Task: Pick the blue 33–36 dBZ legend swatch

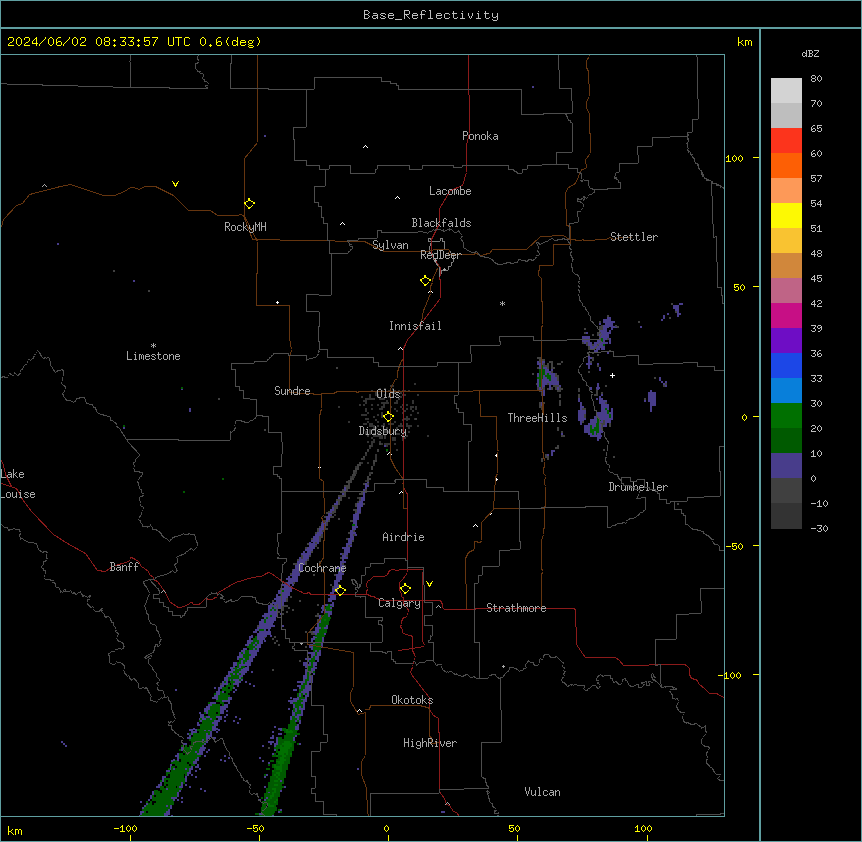Action: coord(786,365)
